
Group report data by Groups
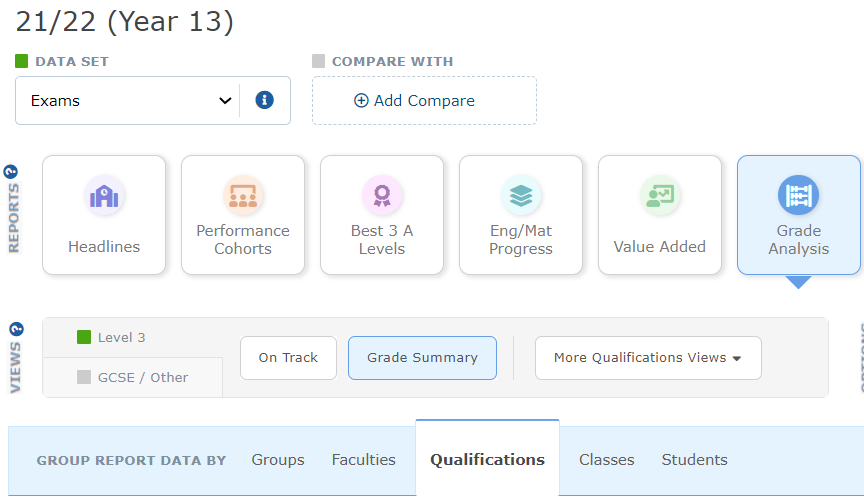[x=278, y=460]
